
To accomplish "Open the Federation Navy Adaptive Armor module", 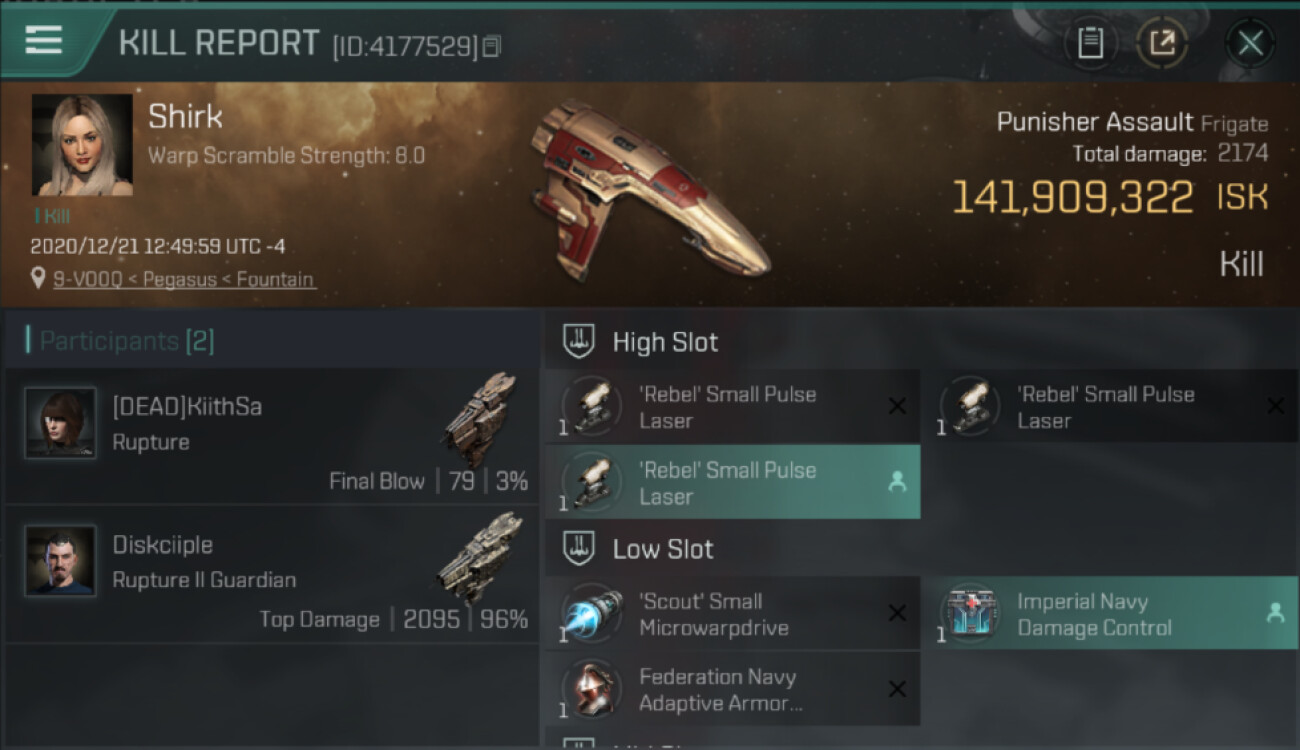I will tap(733, 689).
